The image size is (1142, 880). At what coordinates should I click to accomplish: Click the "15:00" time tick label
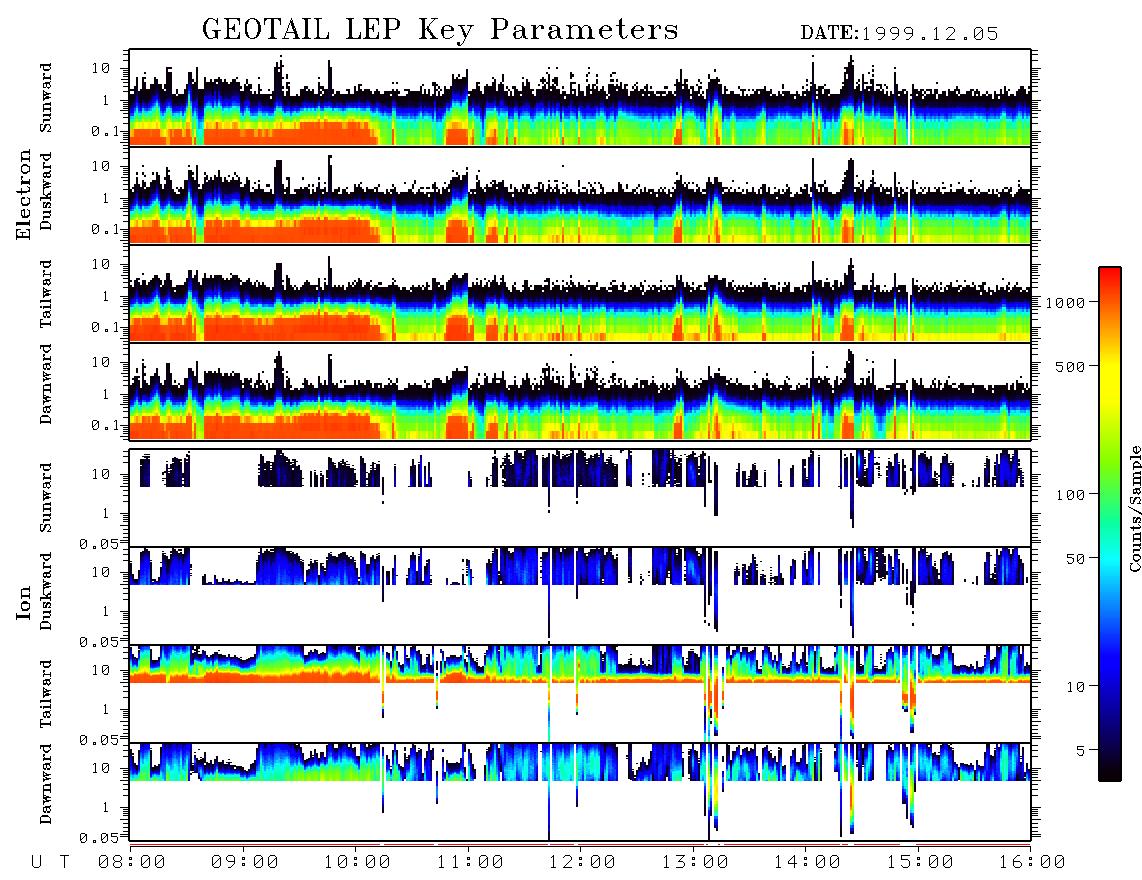pyautogui.click(x=920, y=862)
